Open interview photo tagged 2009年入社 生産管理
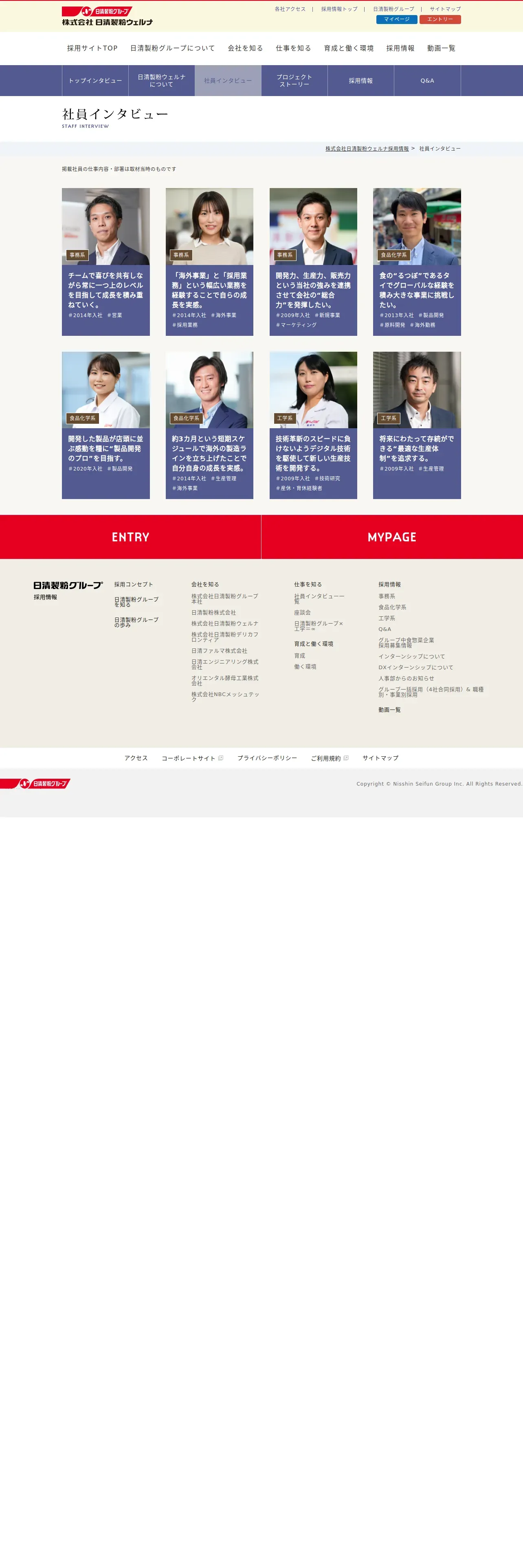Viewport: 523px width, 1568px height. point(417,390)
